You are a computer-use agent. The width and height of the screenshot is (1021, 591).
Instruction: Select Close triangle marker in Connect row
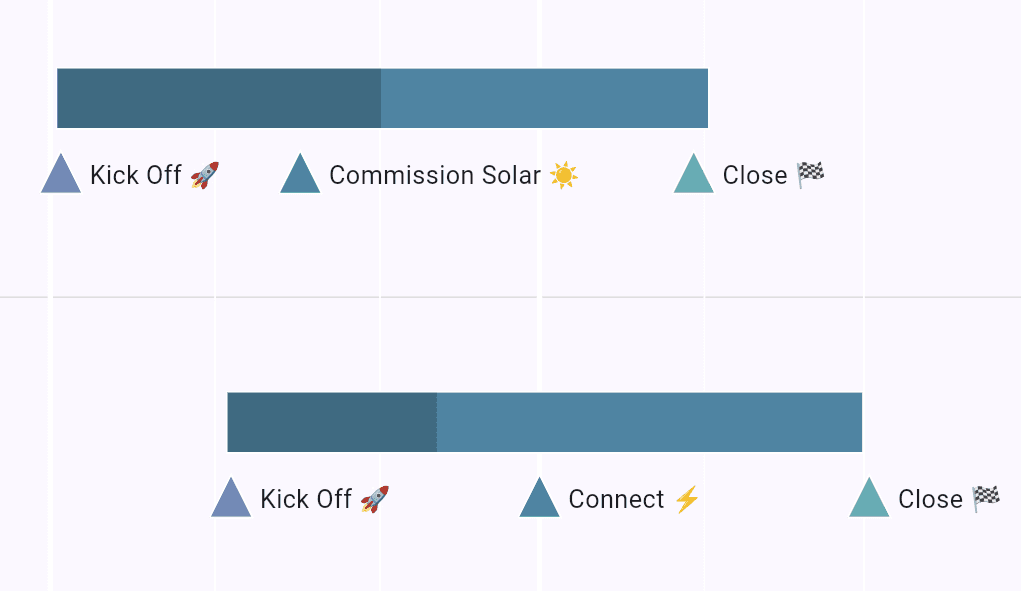click(869, 501)
